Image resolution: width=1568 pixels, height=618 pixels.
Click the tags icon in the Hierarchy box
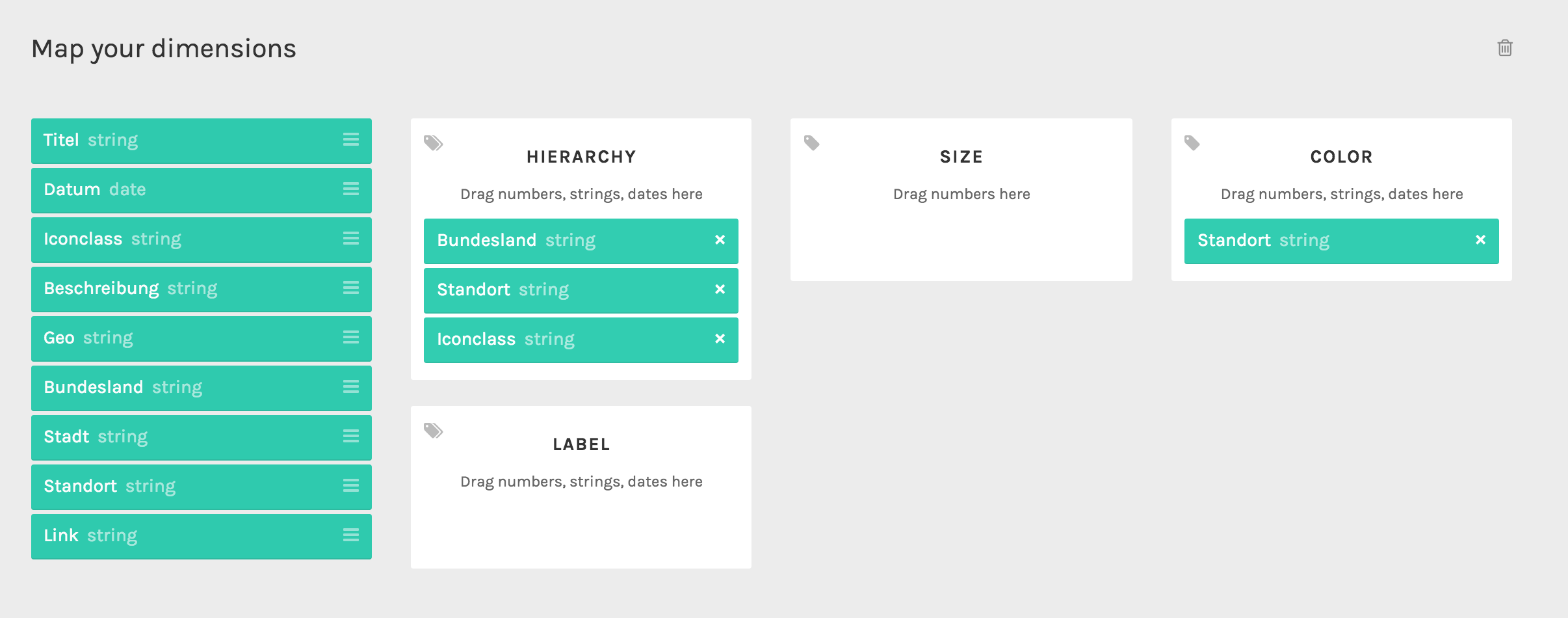tap(434, 142)
